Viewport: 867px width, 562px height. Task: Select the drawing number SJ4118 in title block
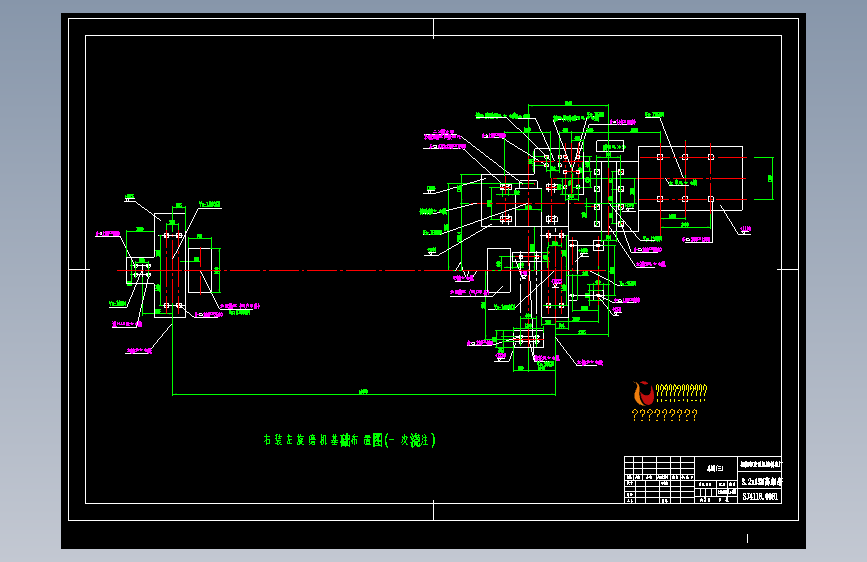tap(760, 497)
